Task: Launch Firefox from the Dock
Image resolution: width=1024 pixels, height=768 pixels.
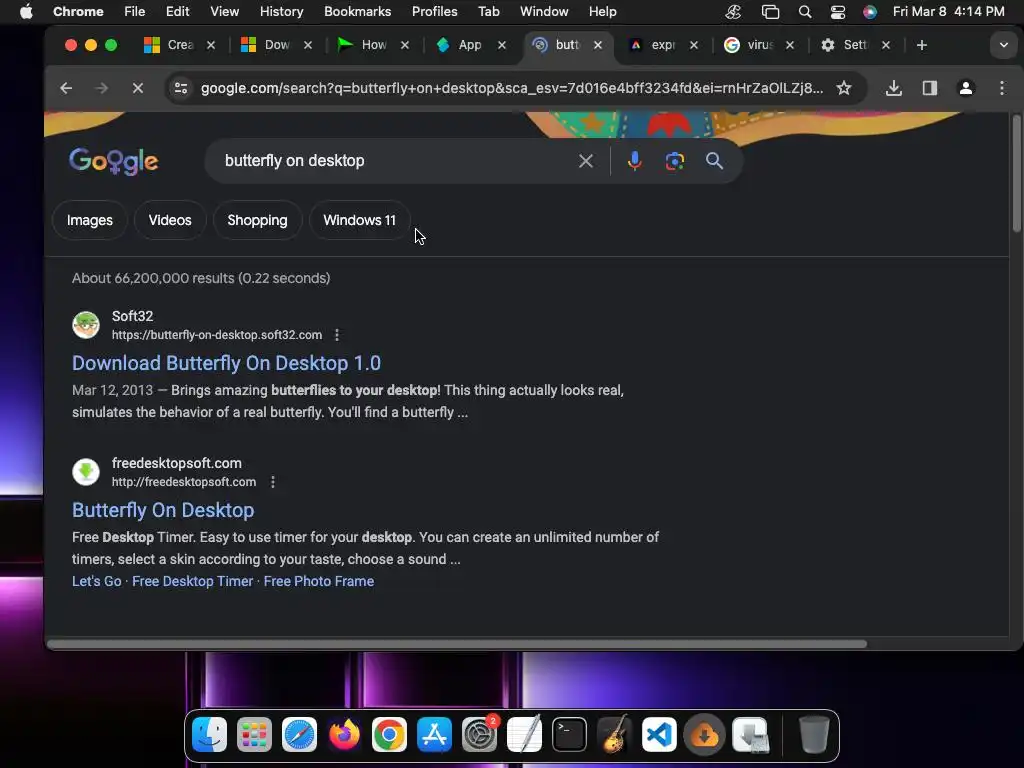Action: tap(344, 735)
